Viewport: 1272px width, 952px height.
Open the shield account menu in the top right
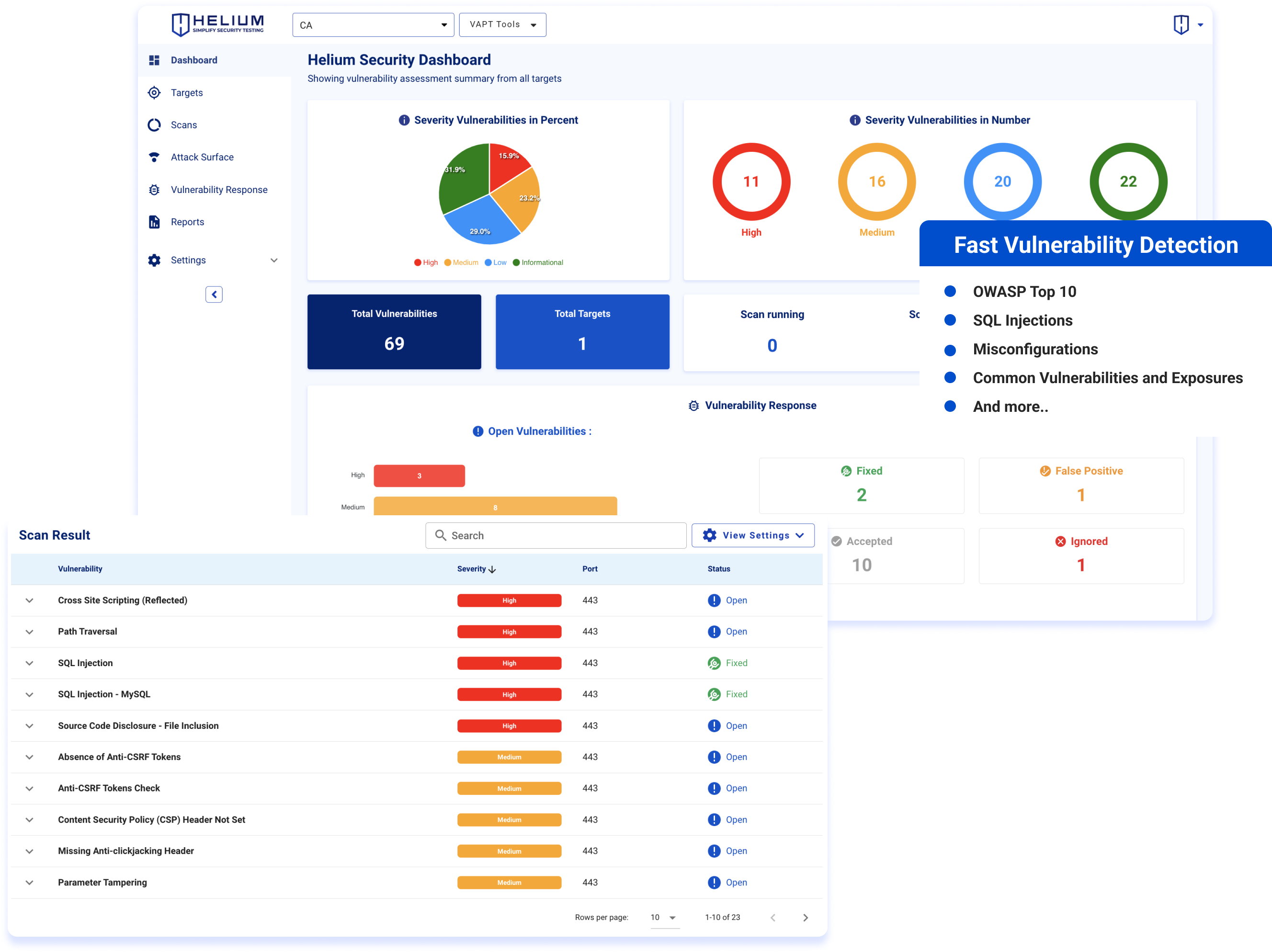point(1187,25)
